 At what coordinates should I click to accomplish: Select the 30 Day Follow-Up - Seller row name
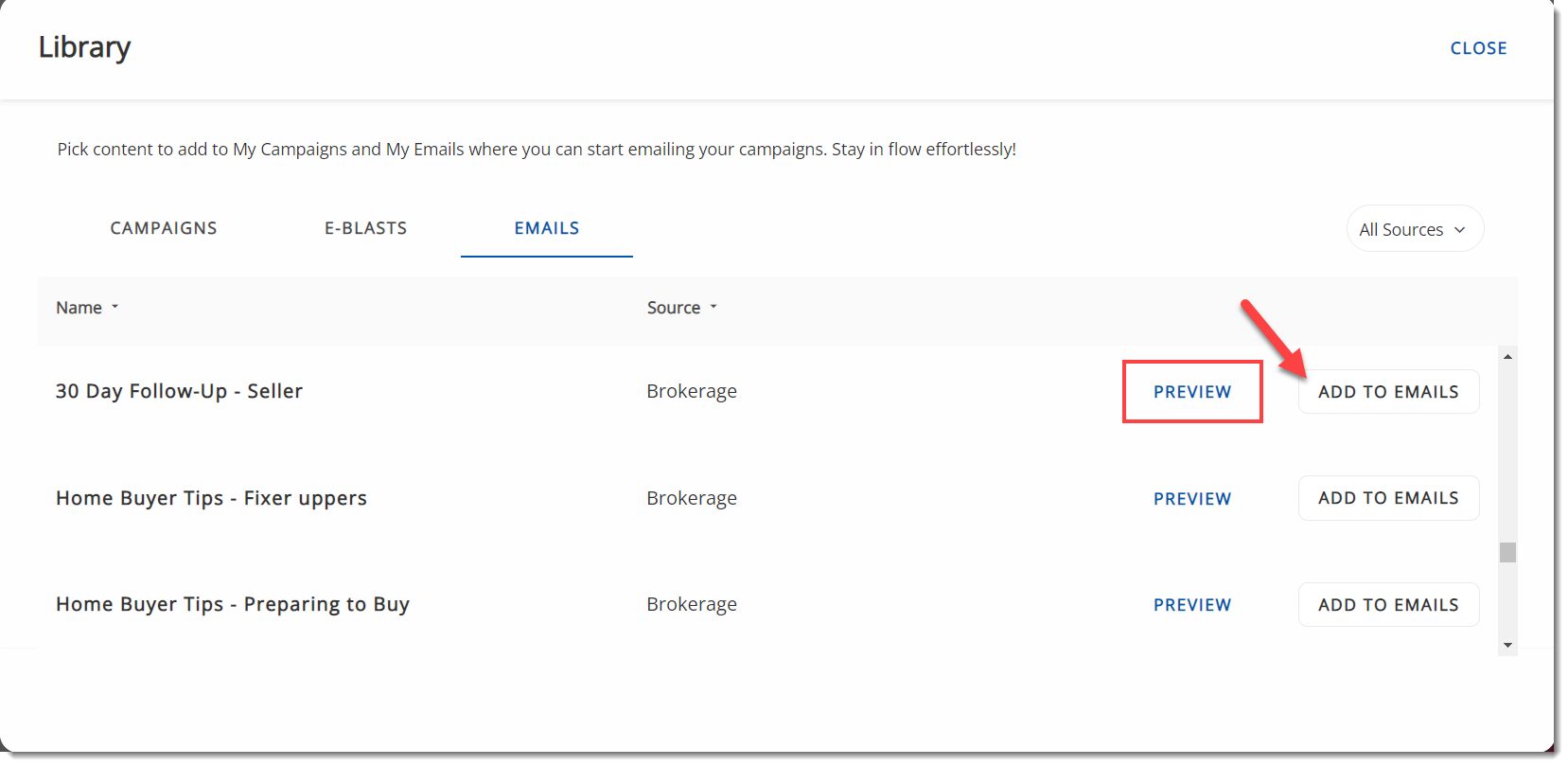179,391
